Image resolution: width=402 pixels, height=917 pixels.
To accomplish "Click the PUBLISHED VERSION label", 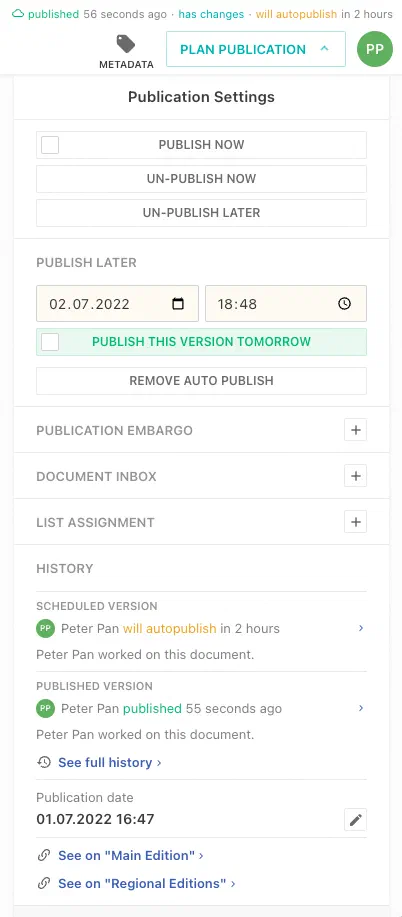I will (x=94, y=686).
